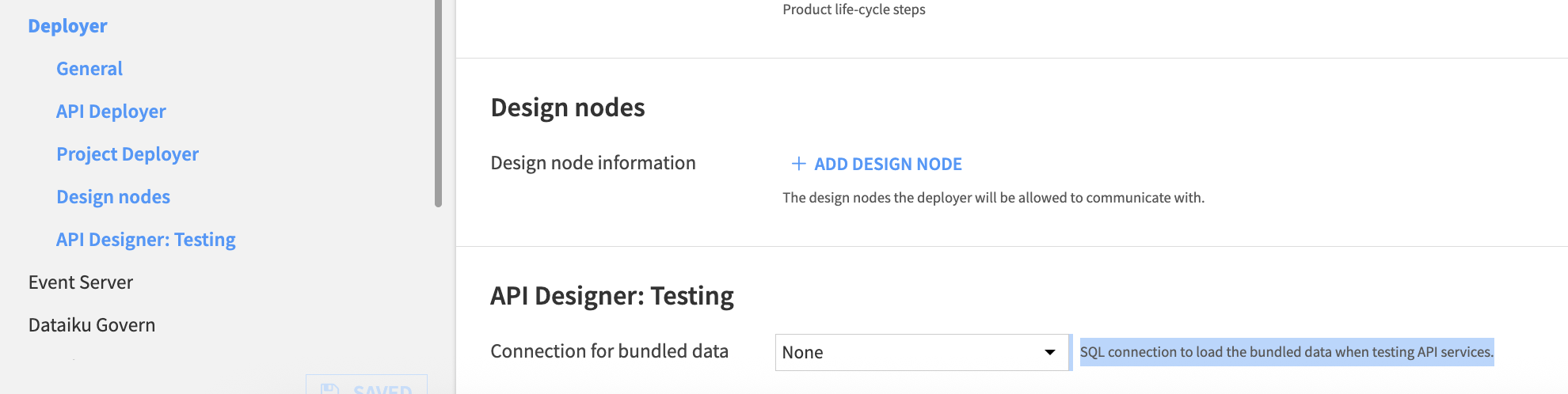Click the API Designer: Testing section heading
Image resolution: width=1568 pixels, height=394 pixels.
[x=611, y=296]
